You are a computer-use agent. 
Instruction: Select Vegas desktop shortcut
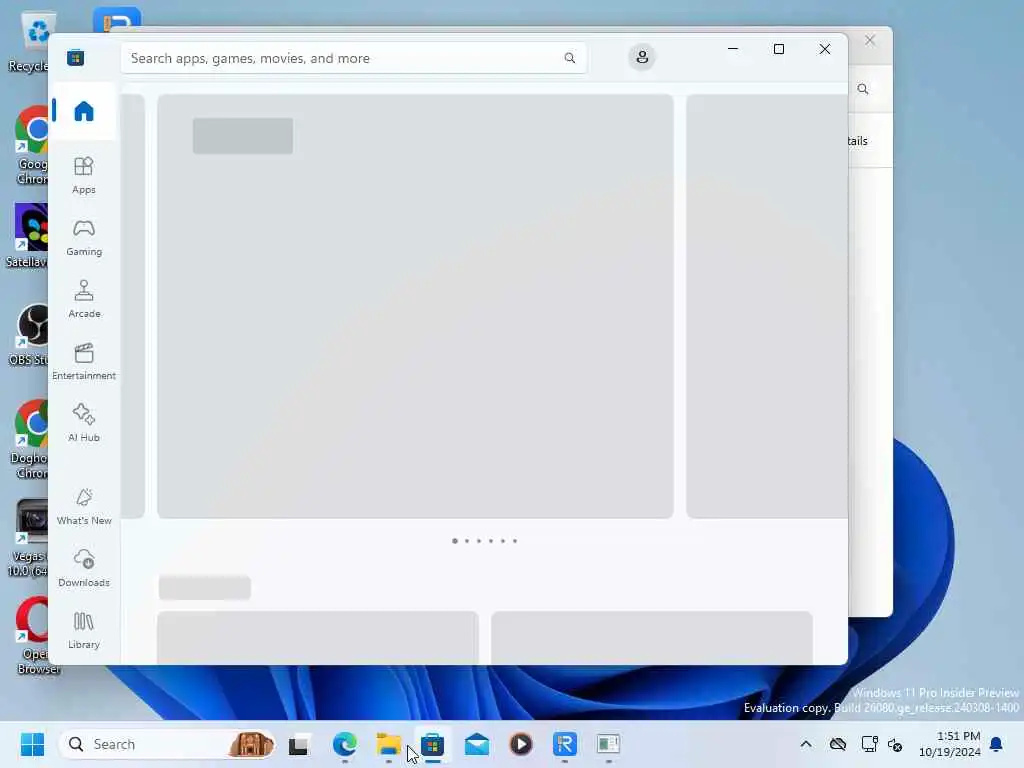[29, 538]
